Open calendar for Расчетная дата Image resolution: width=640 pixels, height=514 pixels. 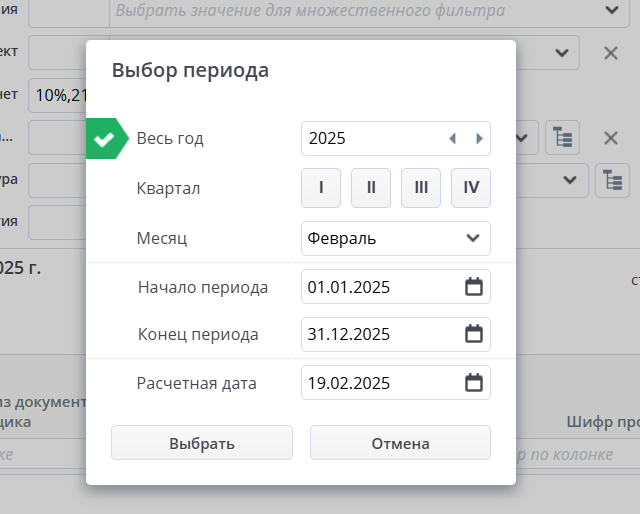coord(474,382)
